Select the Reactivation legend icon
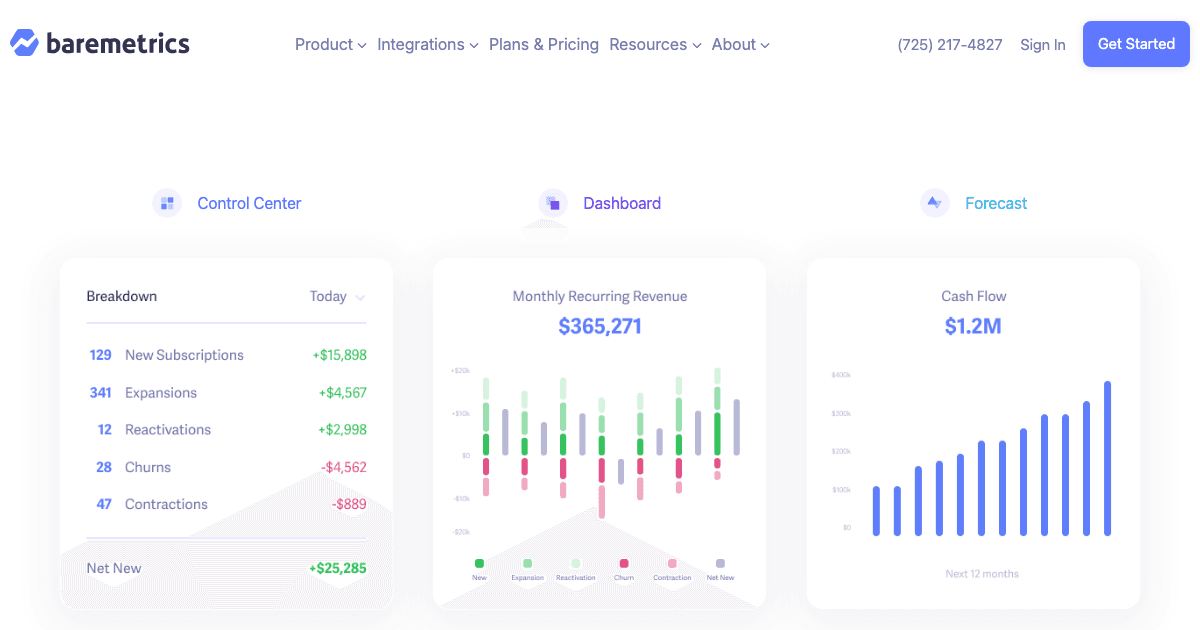Viewport: 1200px width, 630px height. pyautogui.click(x=576, y=563)
